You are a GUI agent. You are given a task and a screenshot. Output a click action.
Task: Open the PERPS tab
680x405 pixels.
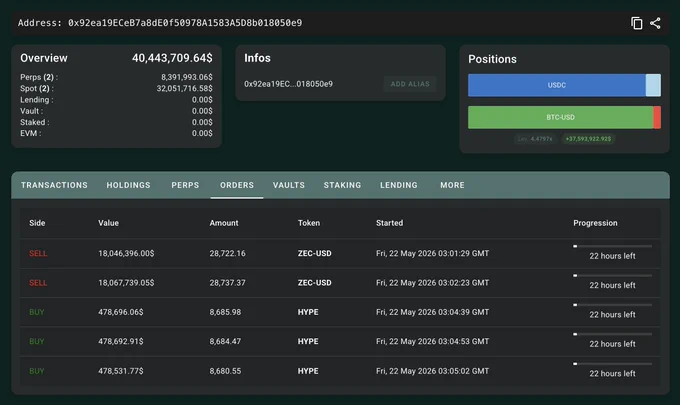(x=185, y=185)
